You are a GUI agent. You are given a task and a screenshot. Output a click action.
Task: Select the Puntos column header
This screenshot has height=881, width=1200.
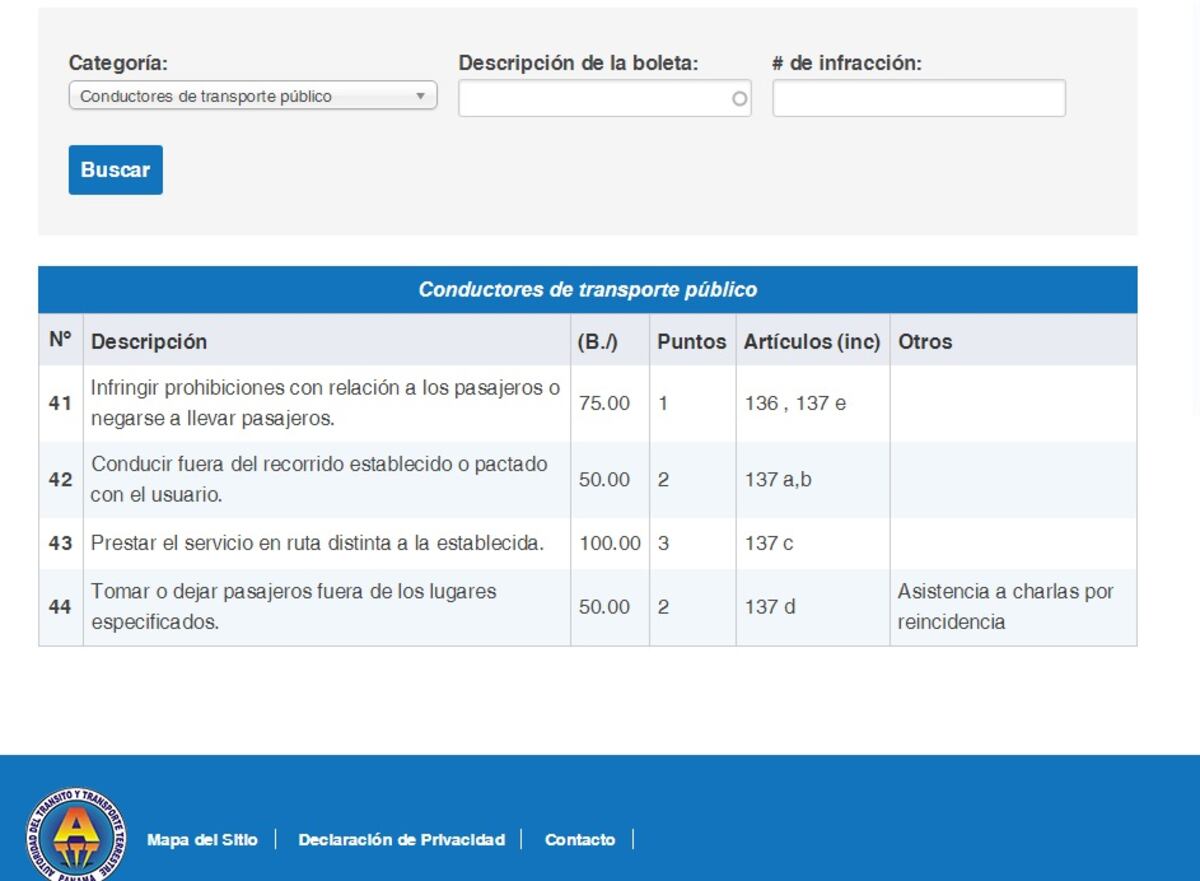tap(691, 341)
